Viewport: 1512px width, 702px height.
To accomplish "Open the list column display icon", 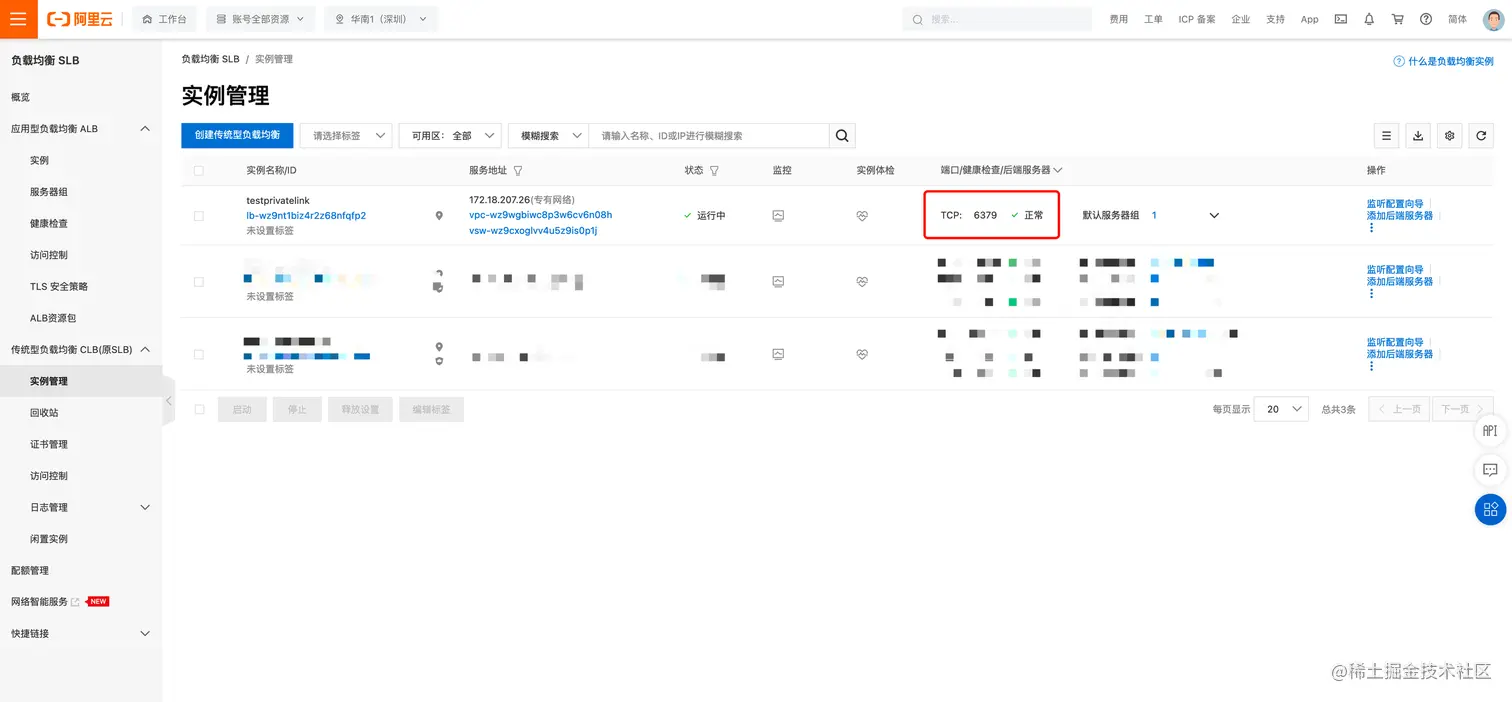I will click(x=1386, y=136).
